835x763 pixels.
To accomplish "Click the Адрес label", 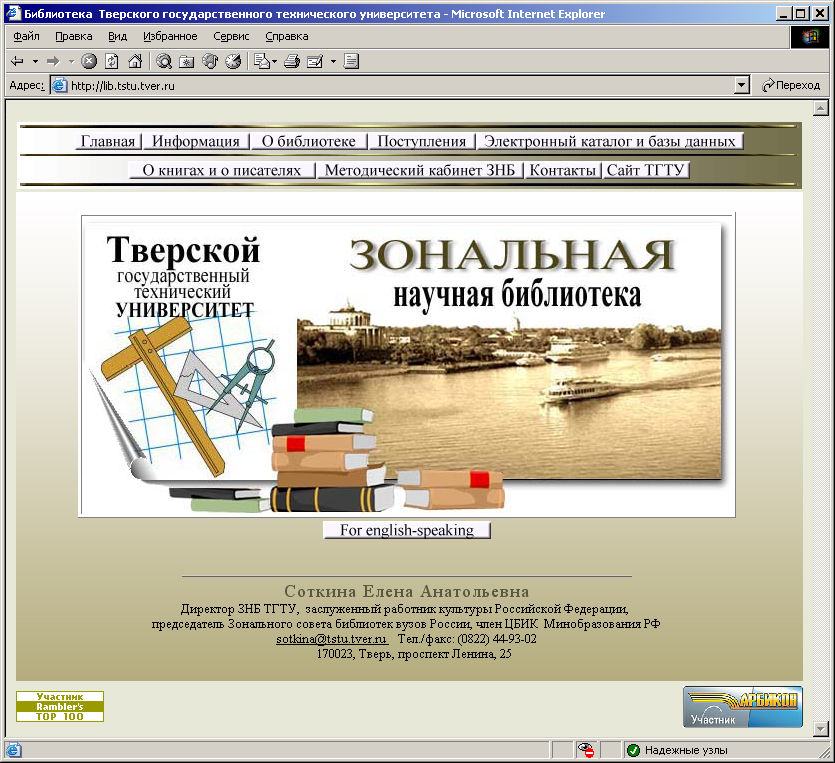I will 27,85.
